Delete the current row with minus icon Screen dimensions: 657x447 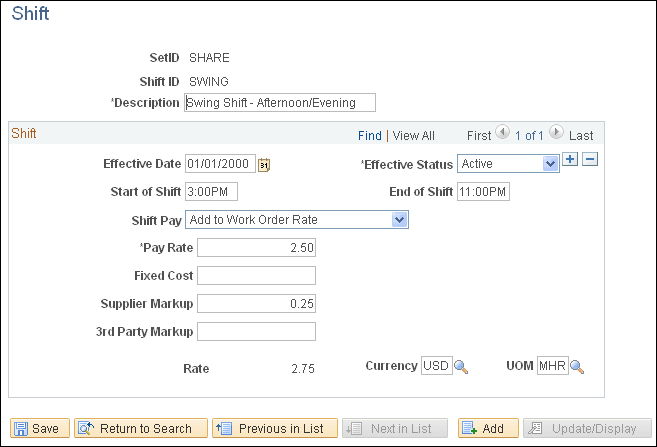(x=590, y=159)
